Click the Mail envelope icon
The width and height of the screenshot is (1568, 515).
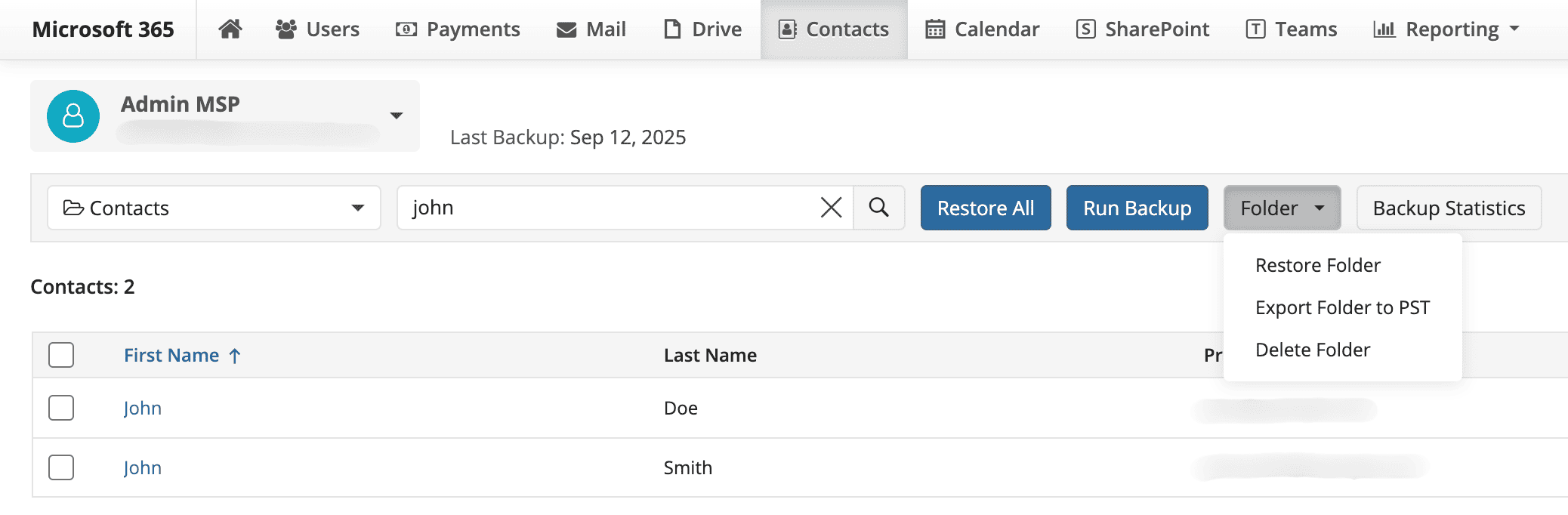point(566,30)
